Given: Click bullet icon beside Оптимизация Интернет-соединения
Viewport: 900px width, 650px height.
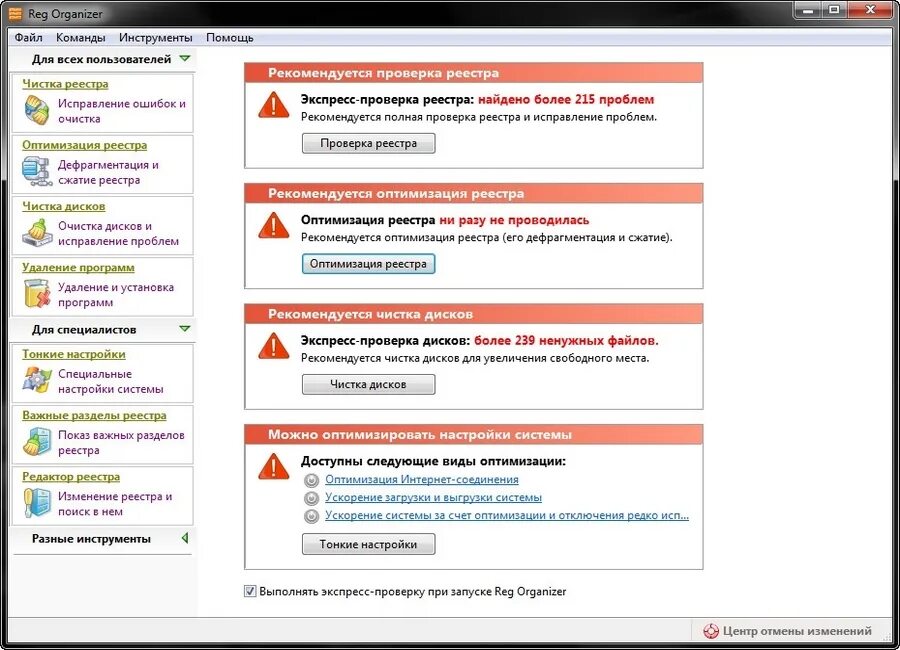Looking at the screenshot, I should tap(311, 480).
